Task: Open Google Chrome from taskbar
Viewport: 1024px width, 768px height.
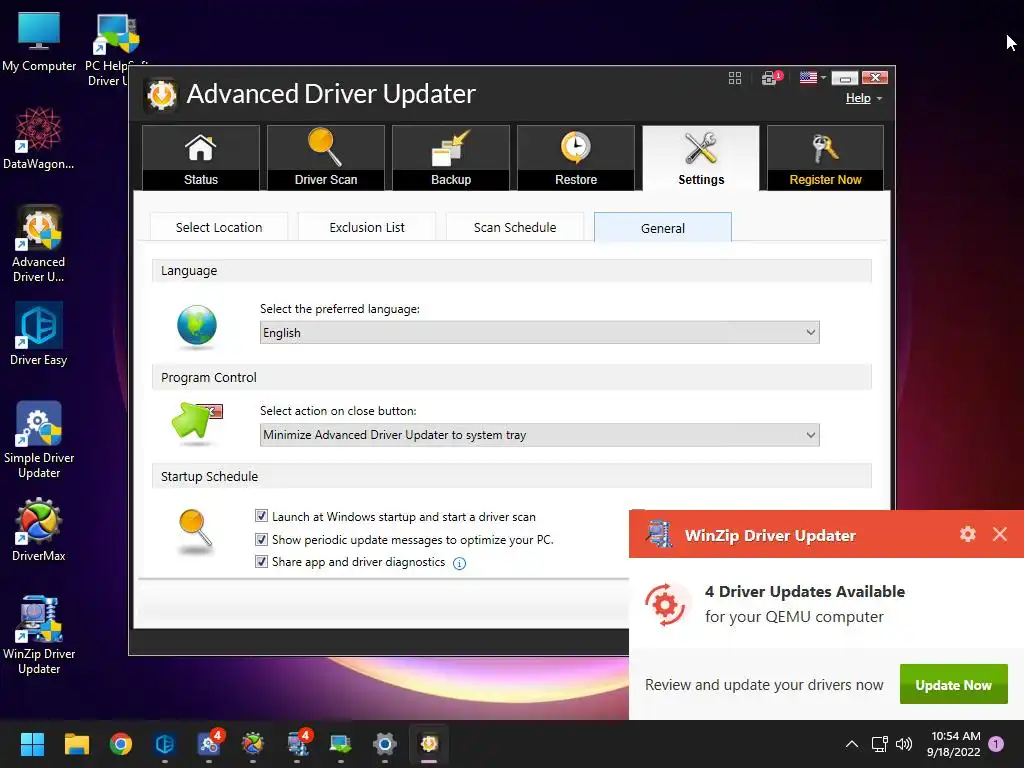Action: (x=121, y=744)
